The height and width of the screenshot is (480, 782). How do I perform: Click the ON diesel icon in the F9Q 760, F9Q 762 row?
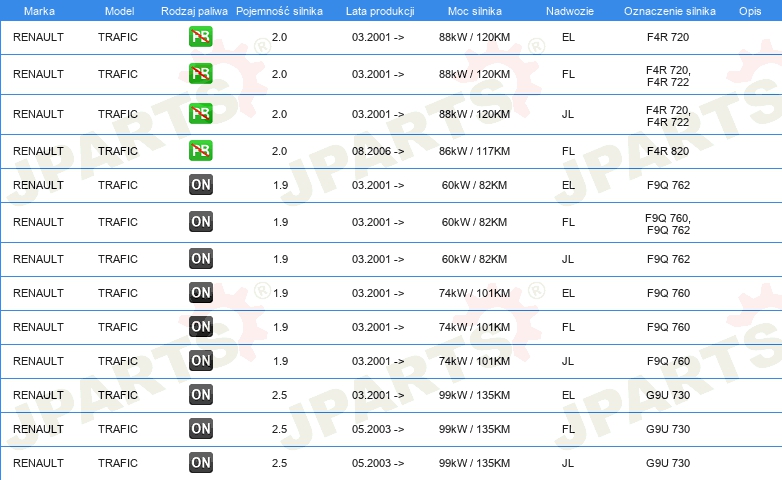200,221
